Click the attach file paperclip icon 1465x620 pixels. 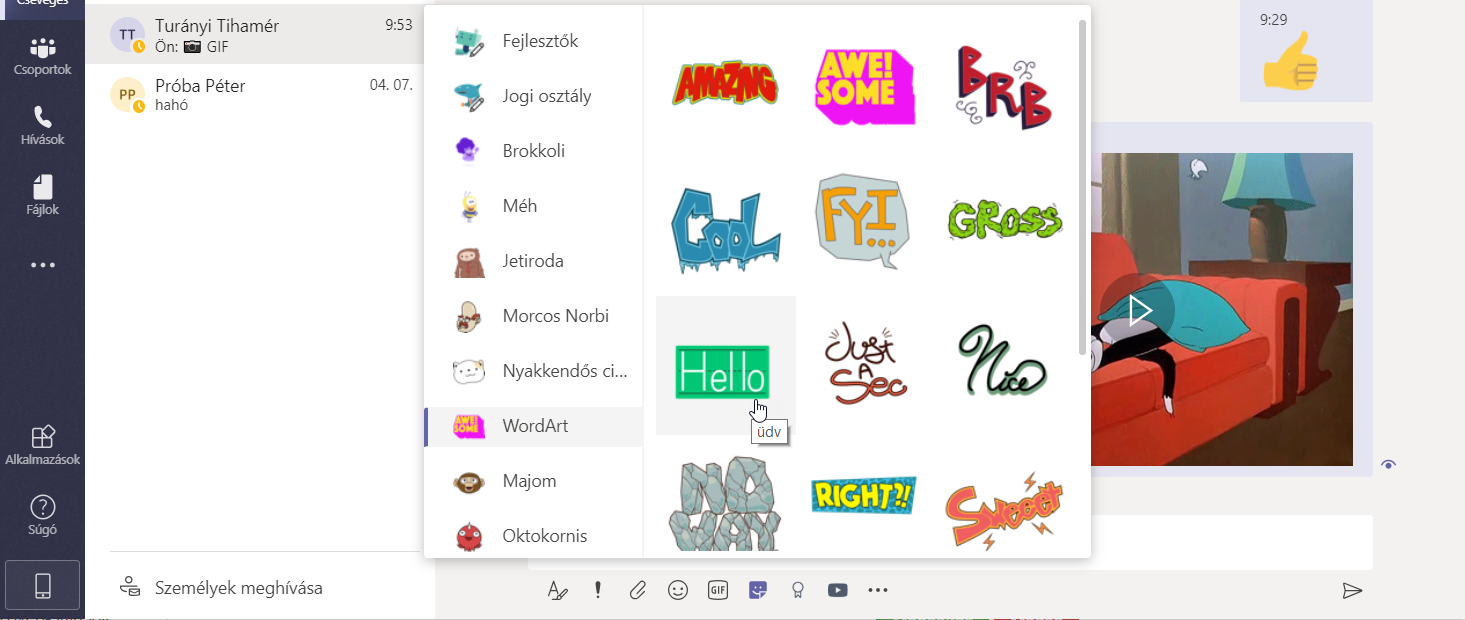tap(637, 590)
